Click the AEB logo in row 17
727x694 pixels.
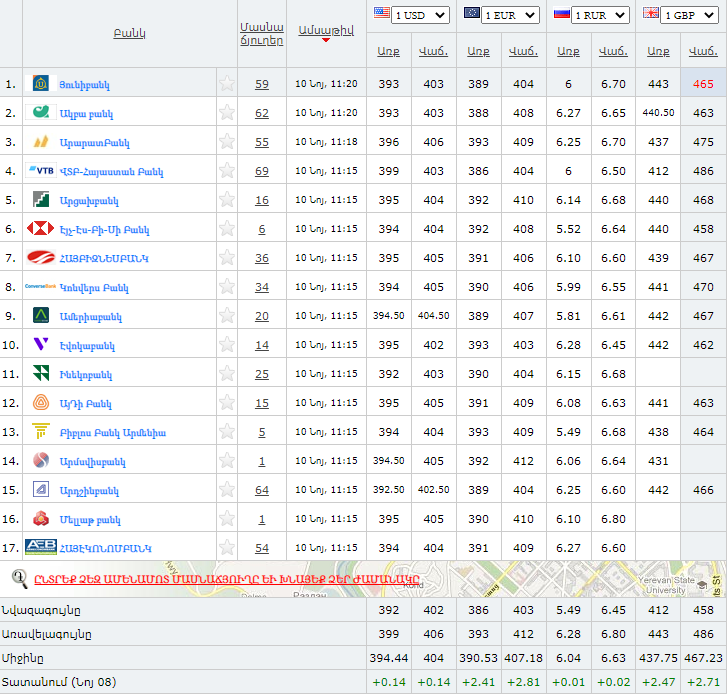(41, 547)
